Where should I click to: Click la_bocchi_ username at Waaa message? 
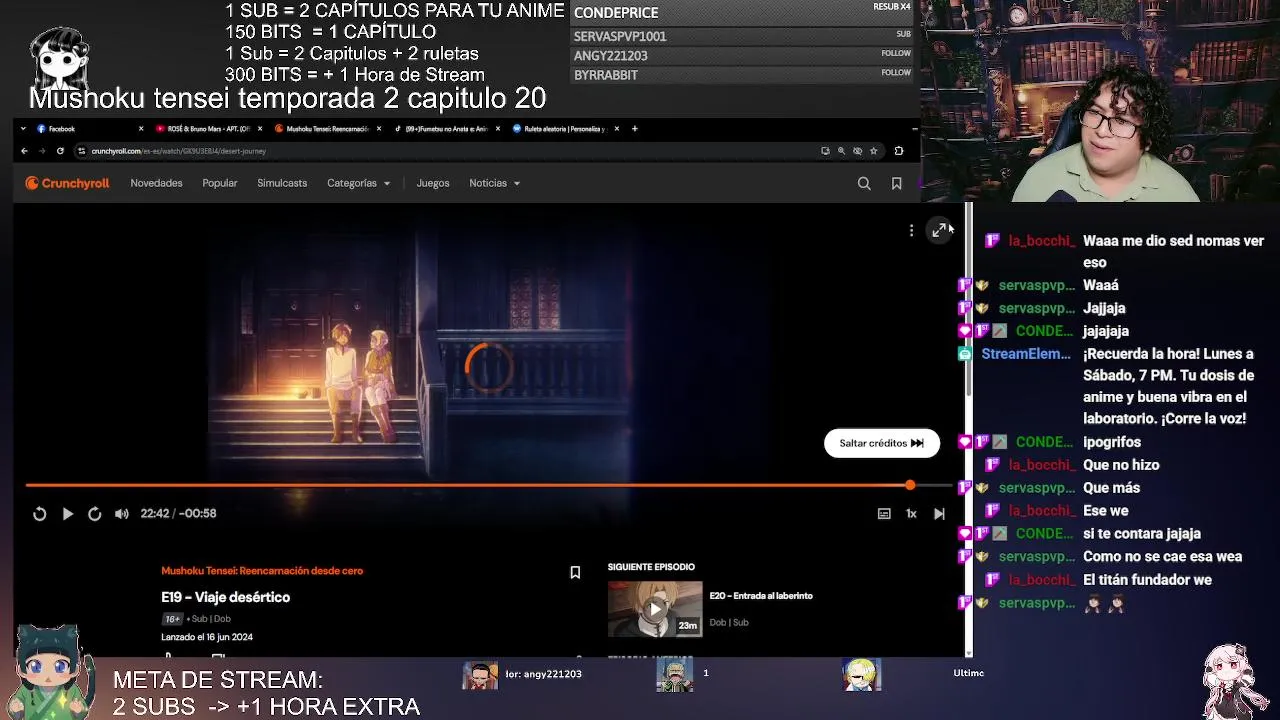(x=1041, y=241)
